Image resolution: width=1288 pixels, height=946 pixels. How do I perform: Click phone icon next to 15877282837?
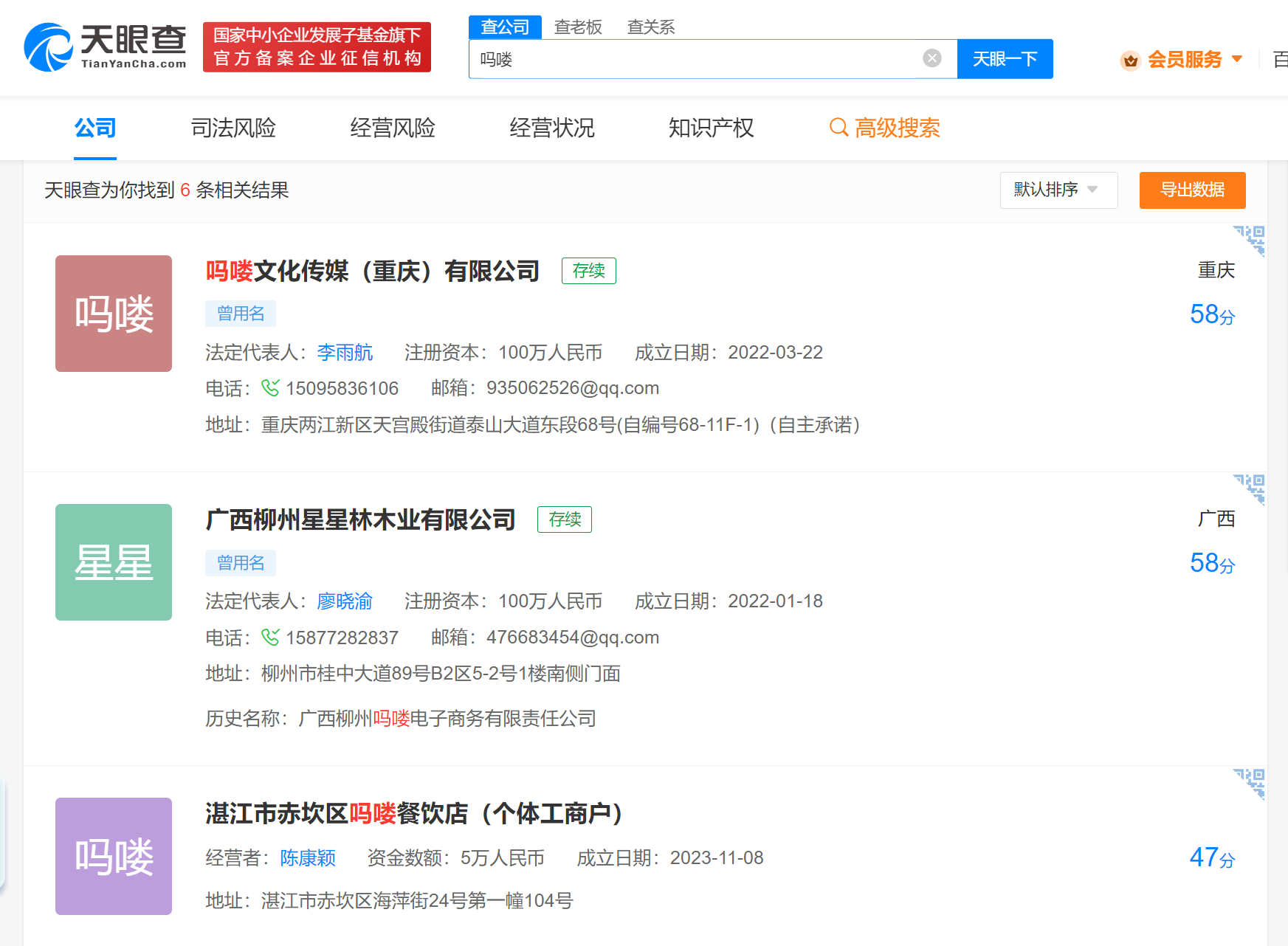coord(270,637)
